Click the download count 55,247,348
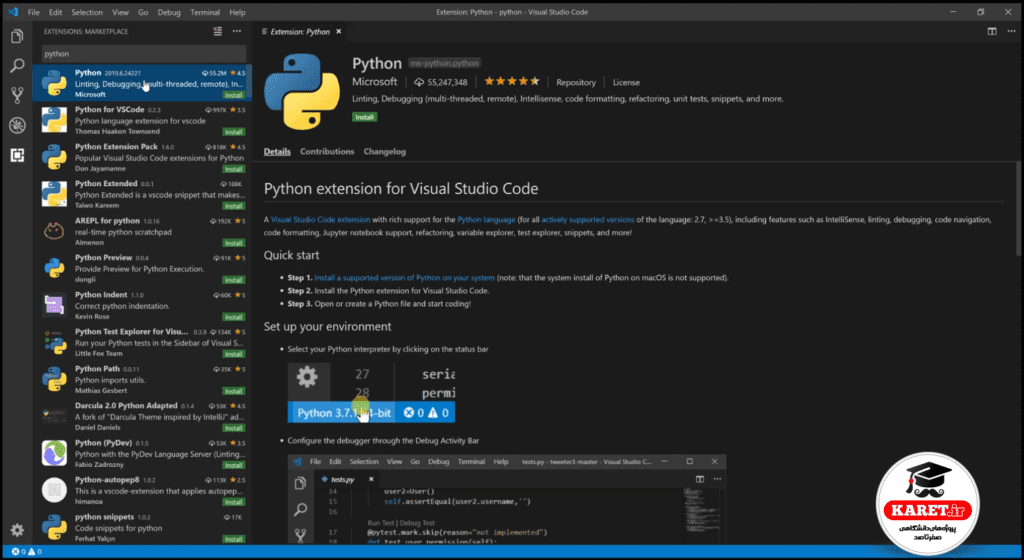The height and width of the screenshot is (560, 1024). 441,82
